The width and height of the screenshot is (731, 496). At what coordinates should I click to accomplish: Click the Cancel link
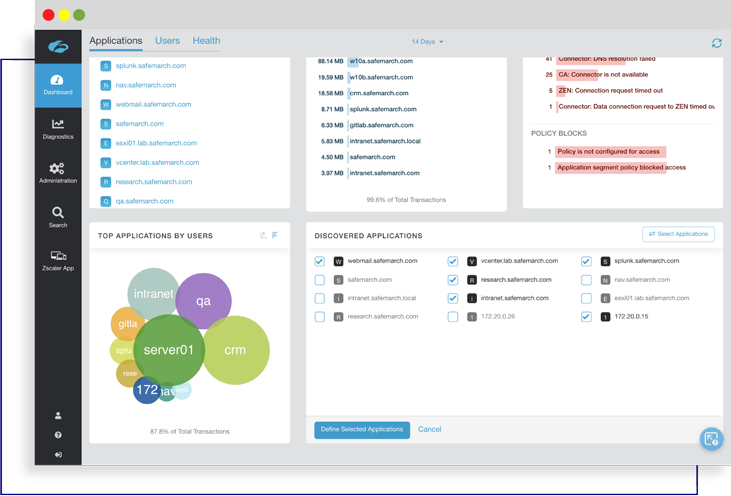[430, 429]
